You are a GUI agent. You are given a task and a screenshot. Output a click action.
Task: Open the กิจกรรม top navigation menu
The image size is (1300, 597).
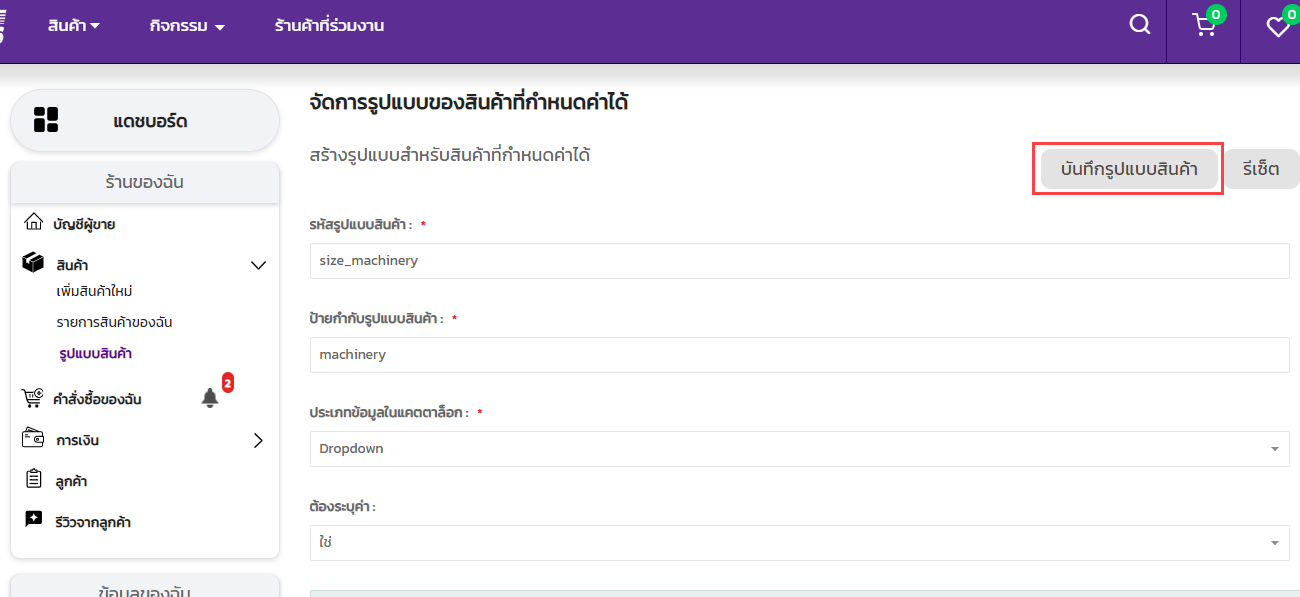pyautogui.click(x=187, y=26)
